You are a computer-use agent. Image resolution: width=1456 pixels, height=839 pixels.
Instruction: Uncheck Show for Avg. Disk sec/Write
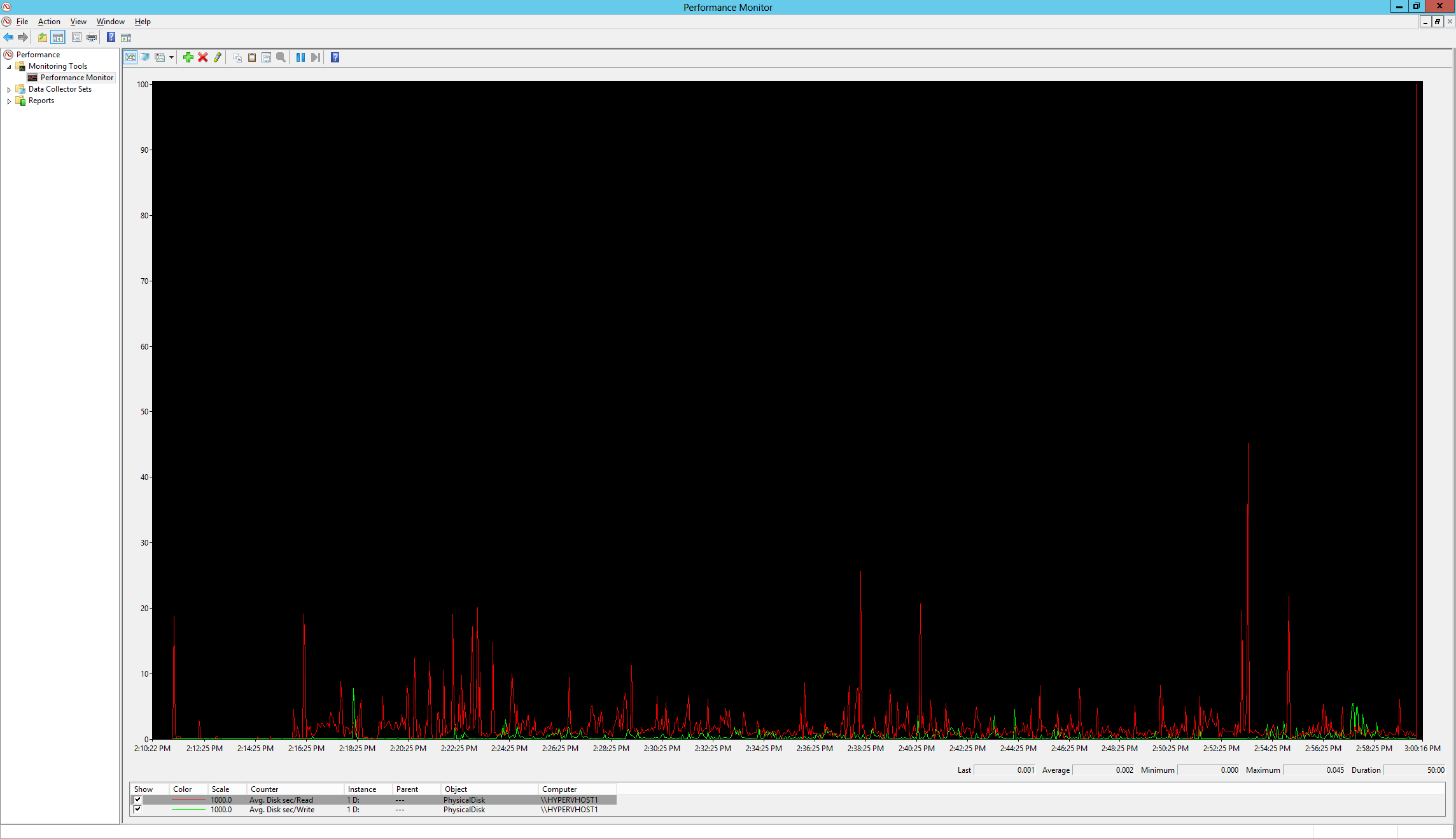click(x=137, y=809)
